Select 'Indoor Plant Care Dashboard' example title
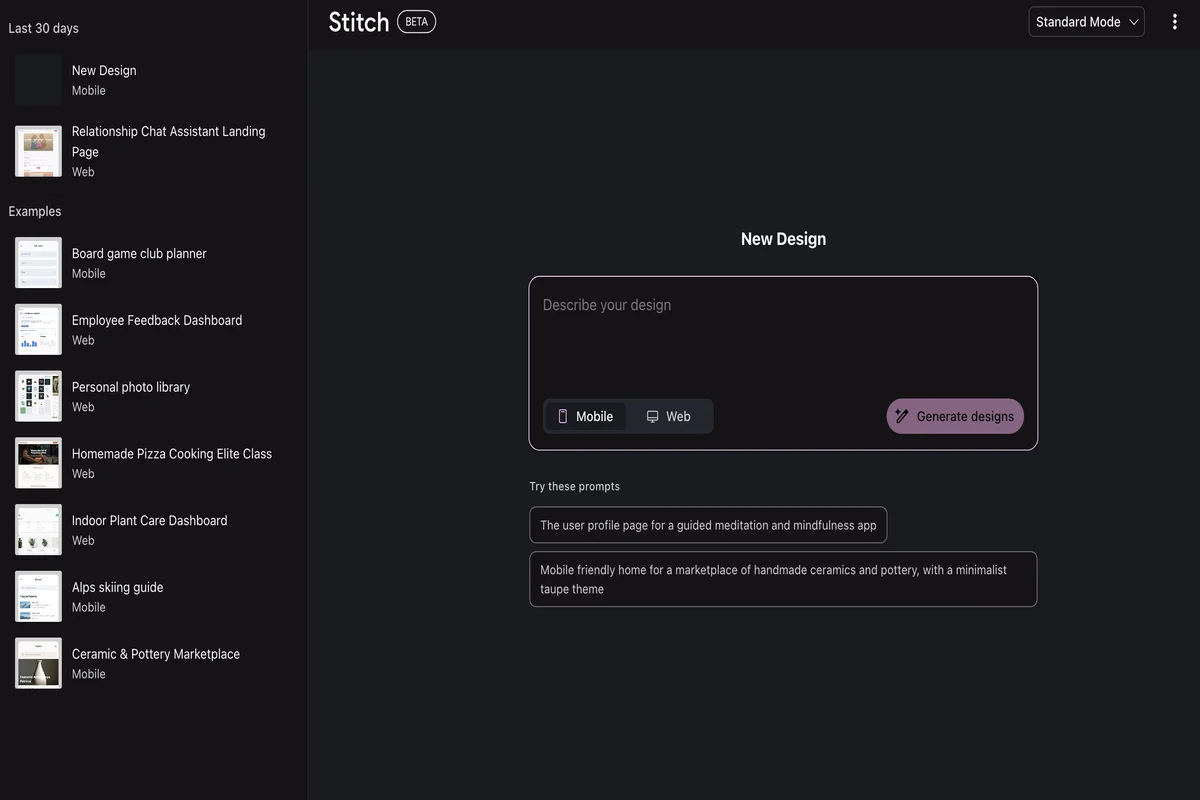Viewport: 1200px width, 800px height. pos(150,520)
